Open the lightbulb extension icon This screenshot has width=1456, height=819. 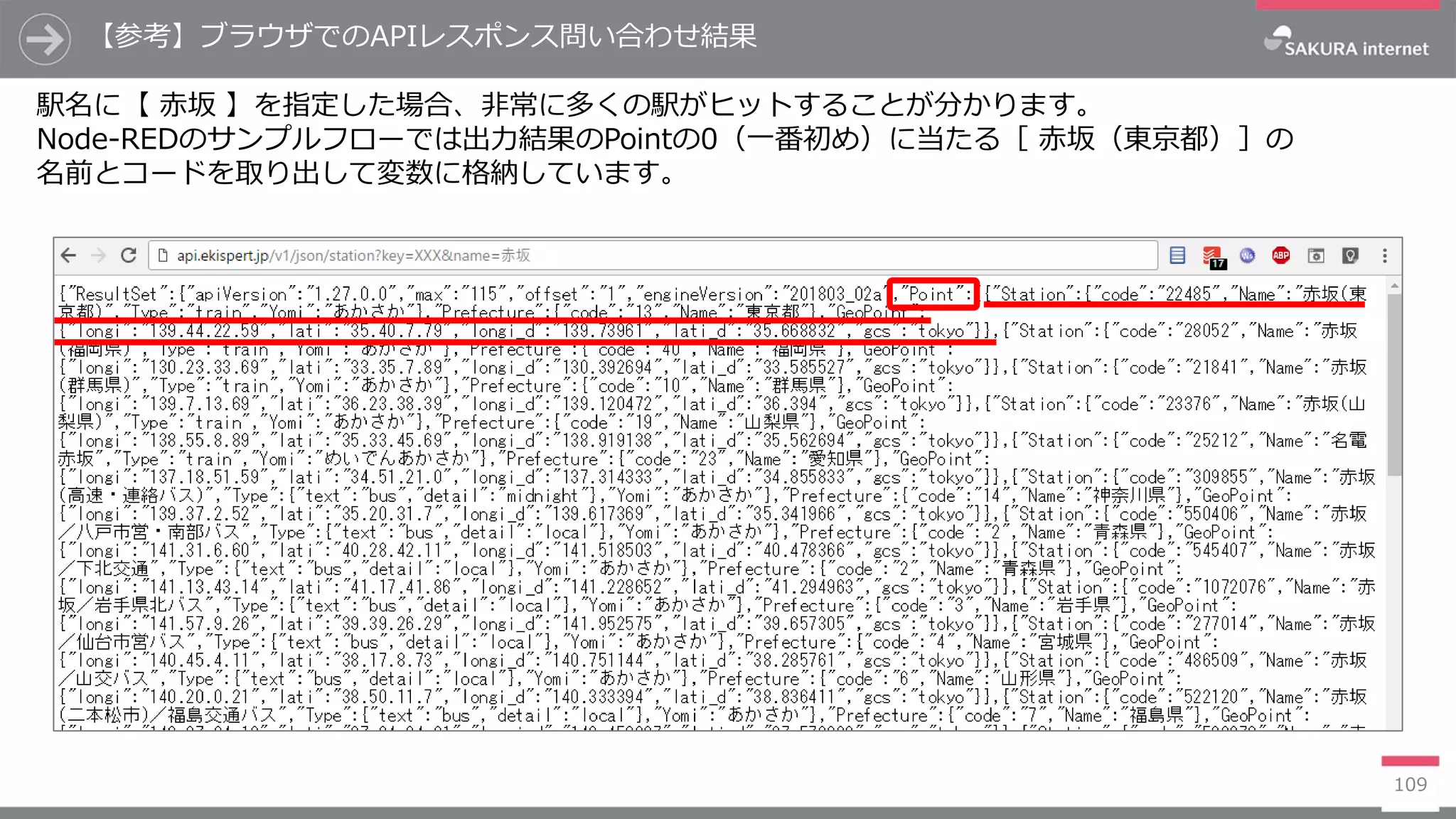coord(1350,255)
